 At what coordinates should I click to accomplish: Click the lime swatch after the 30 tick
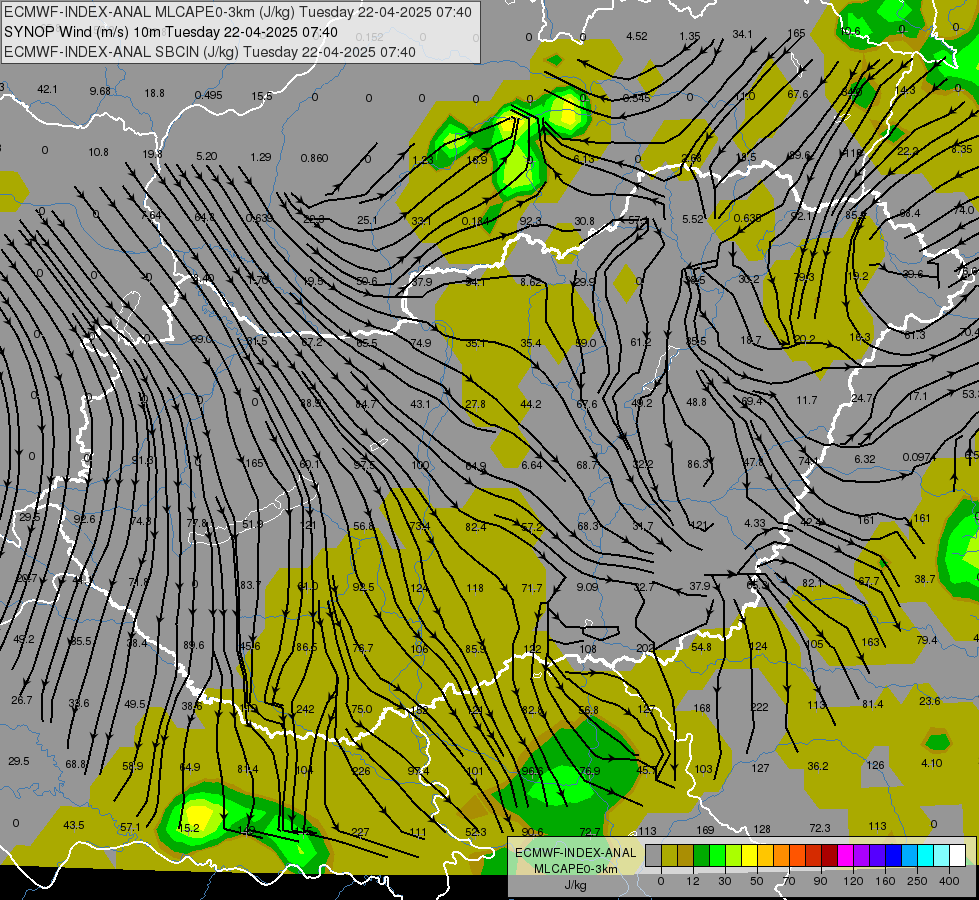coord(734,855)
